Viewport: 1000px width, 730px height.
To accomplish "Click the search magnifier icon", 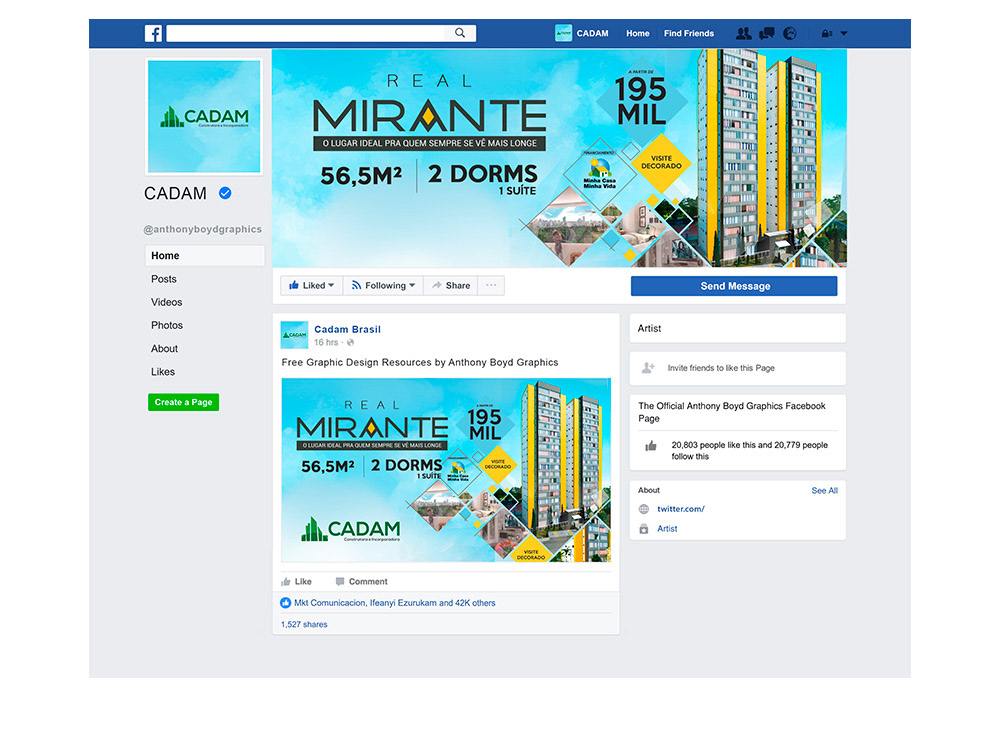I will (x=460, y=33).
